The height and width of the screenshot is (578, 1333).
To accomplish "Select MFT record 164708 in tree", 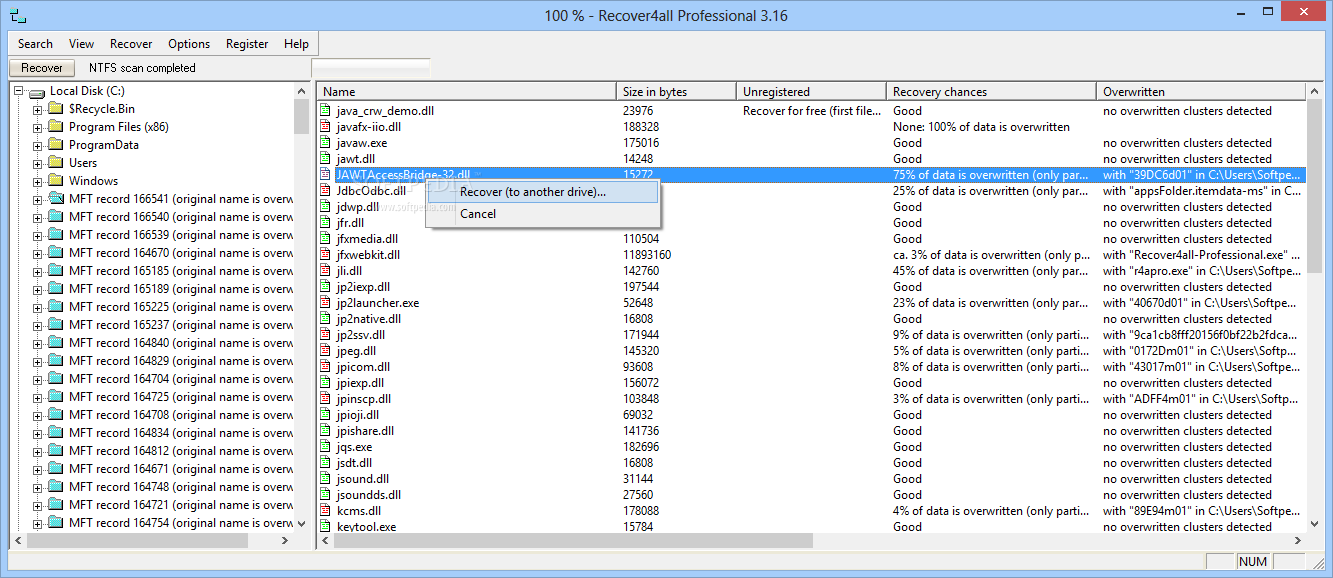I will tap(181, 415).
